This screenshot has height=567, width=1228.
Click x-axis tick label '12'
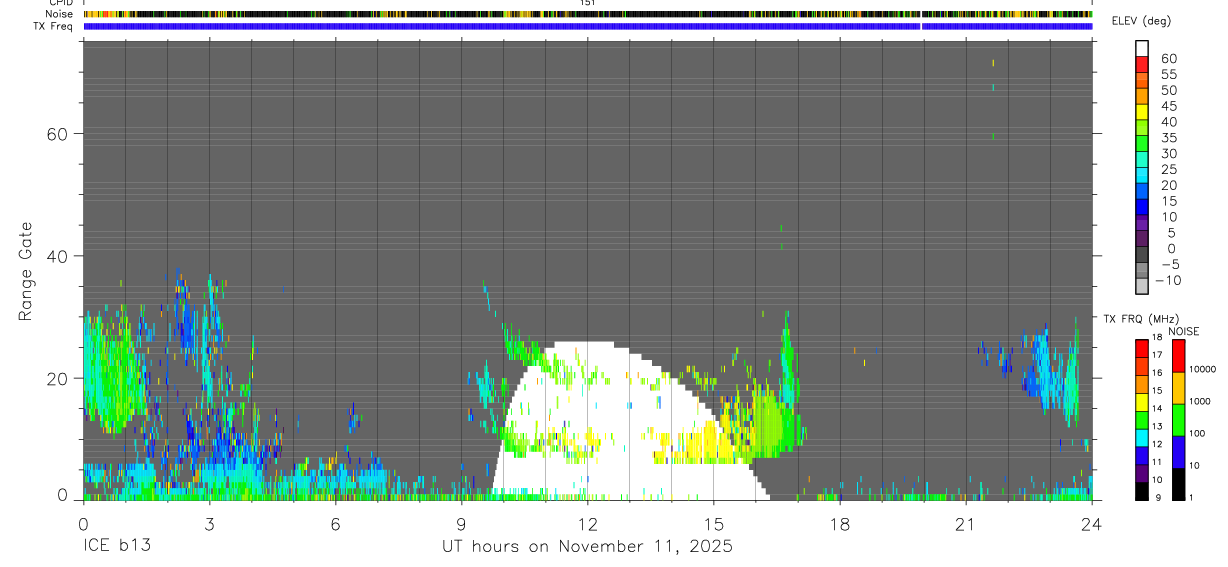click(x=588, y=524)
